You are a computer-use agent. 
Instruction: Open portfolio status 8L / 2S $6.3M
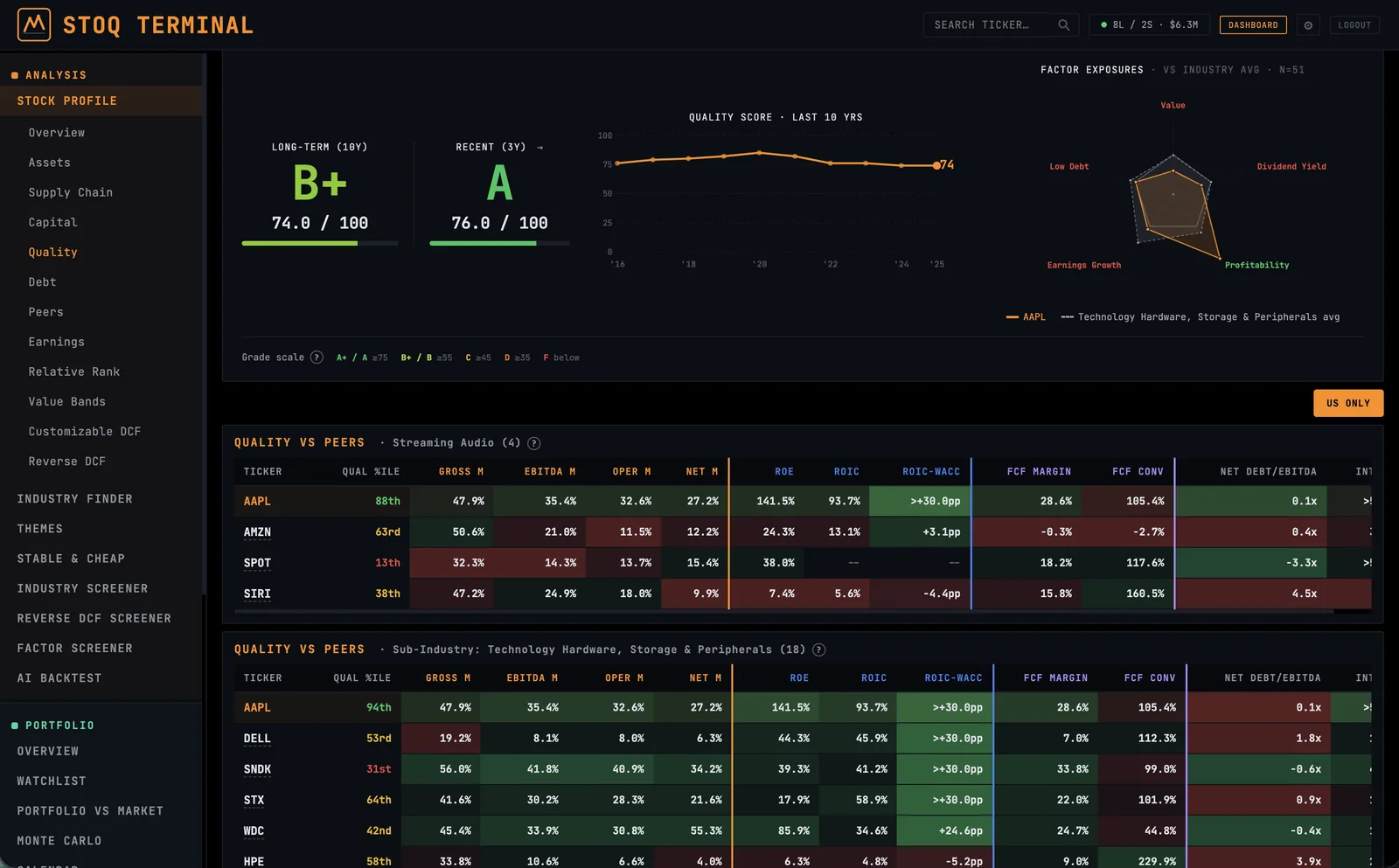pyautogui.click(x=1149, y=24)
